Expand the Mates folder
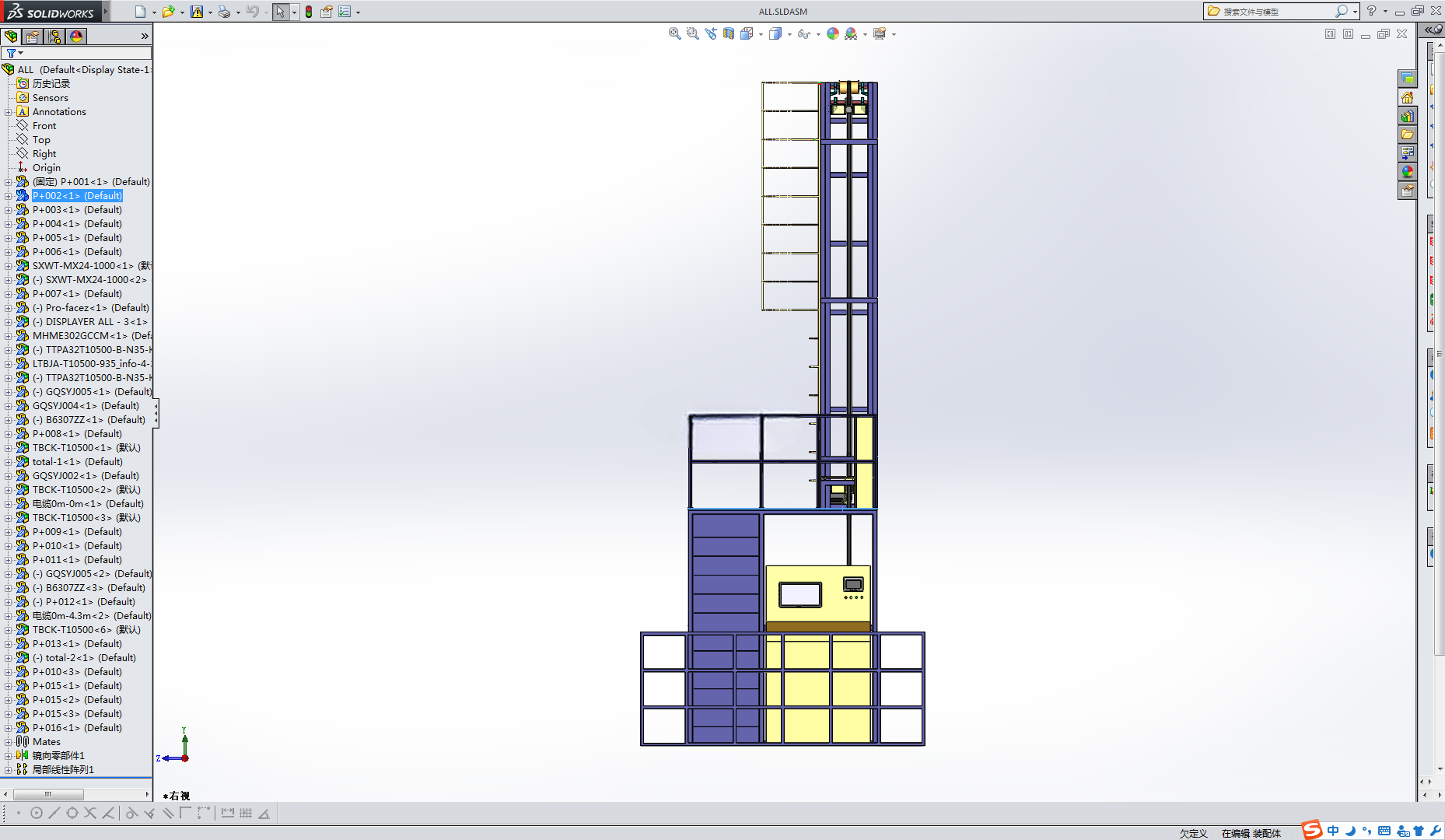 point(8,742)
